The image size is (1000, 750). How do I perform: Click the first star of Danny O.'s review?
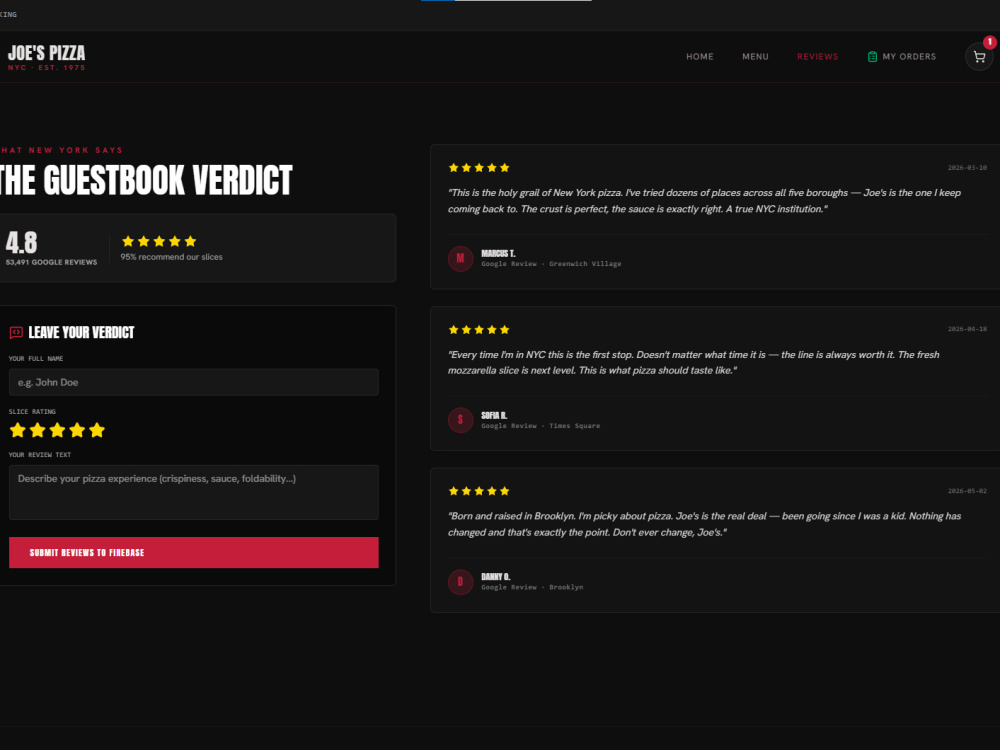[453, 491]
